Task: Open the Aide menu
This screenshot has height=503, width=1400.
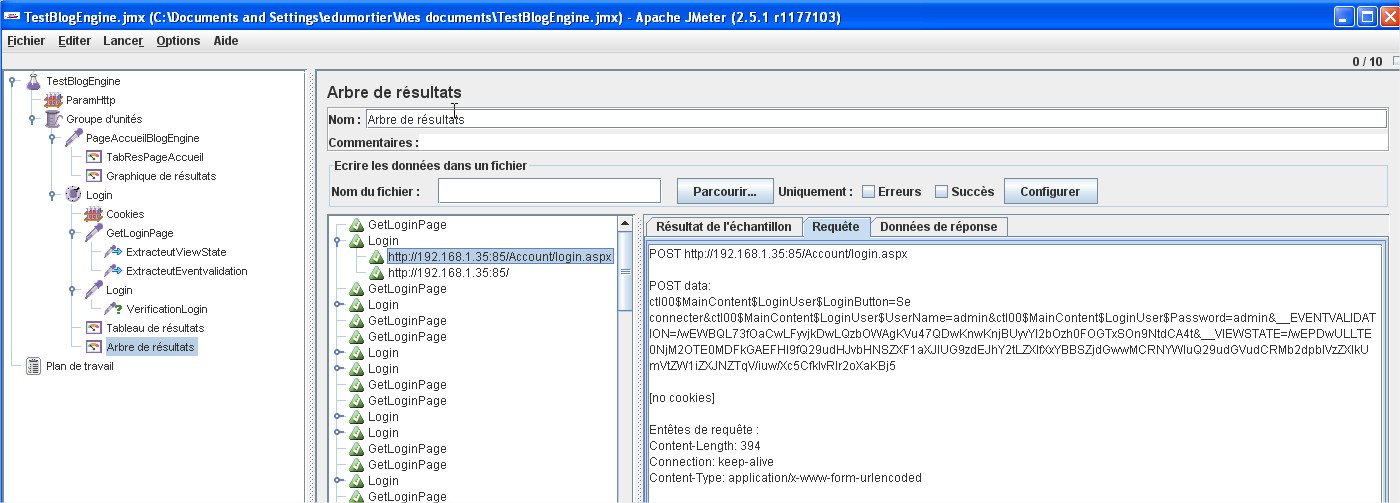Action: tap(226, 41)
